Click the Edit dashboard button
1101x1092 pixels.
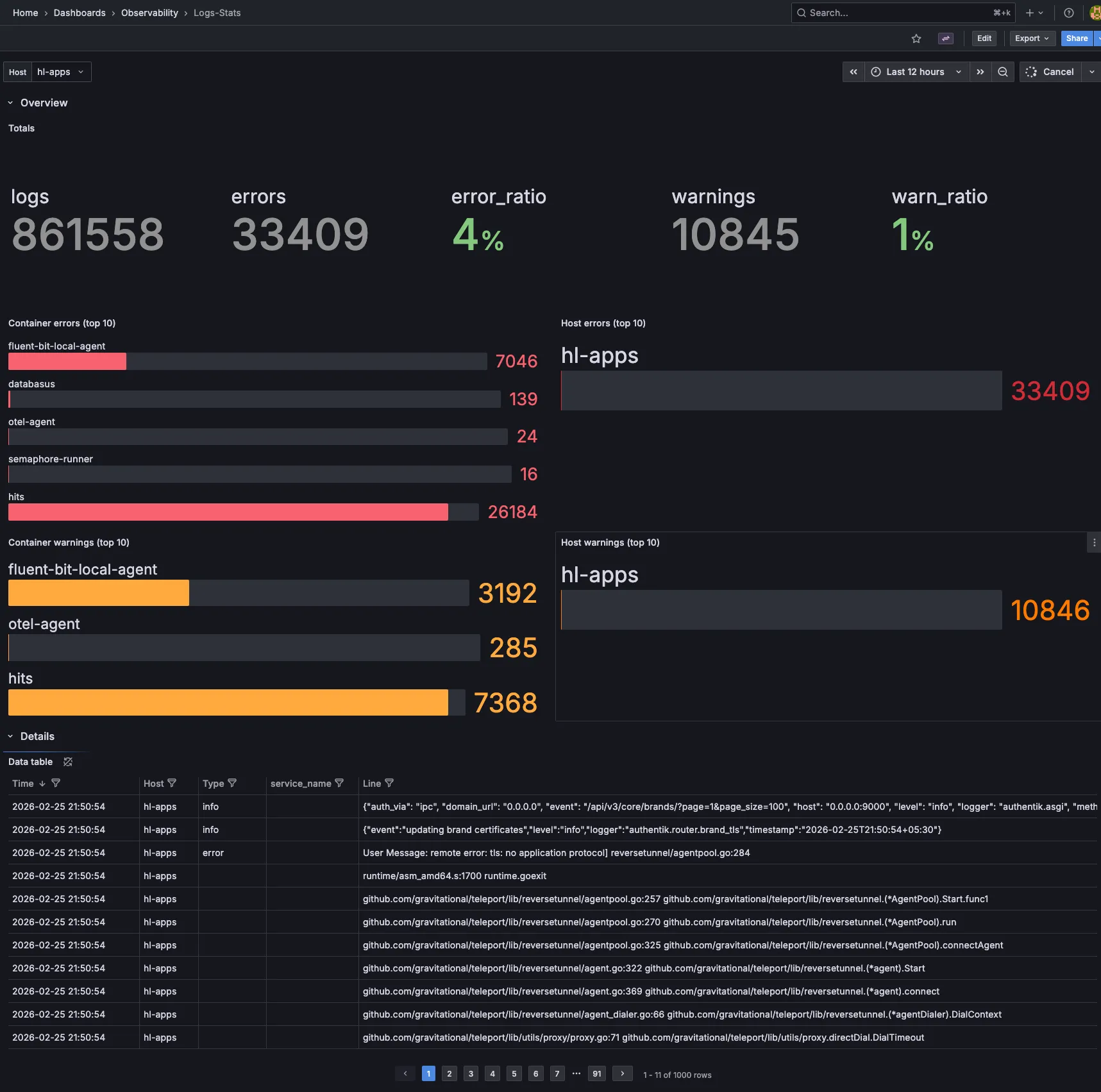pyautogui.click(x=984, y=38)
